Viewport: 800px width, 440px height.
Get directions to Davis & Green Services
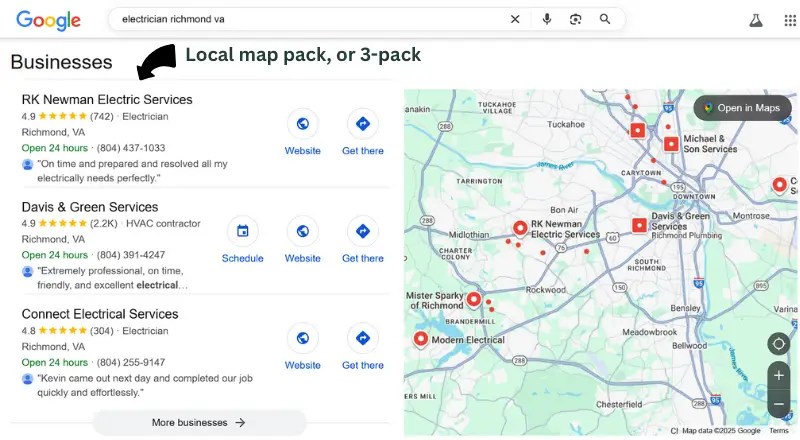363,231
